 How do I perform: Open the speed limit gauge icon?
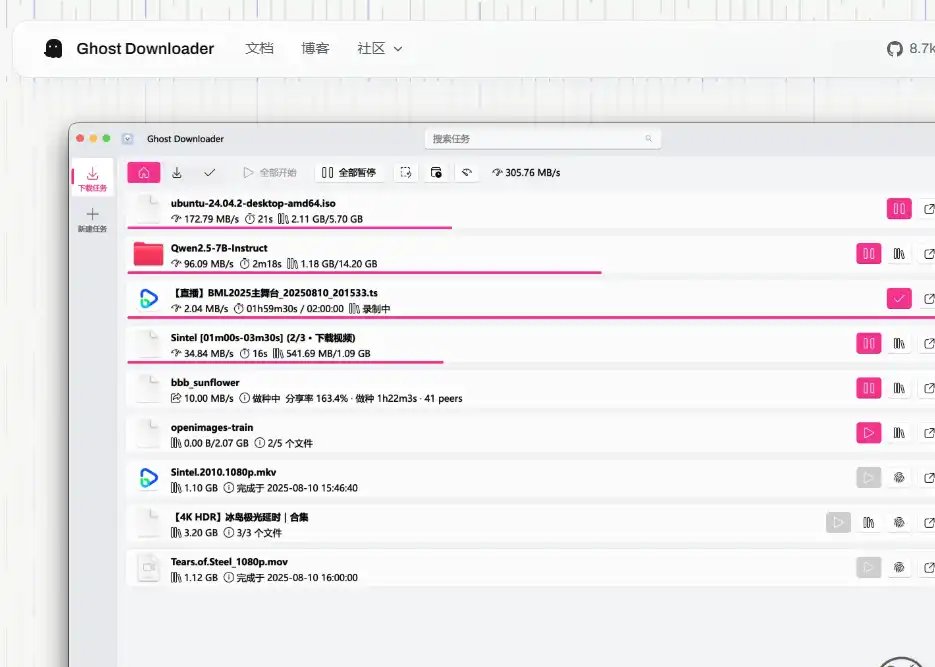tap(467, 172)
